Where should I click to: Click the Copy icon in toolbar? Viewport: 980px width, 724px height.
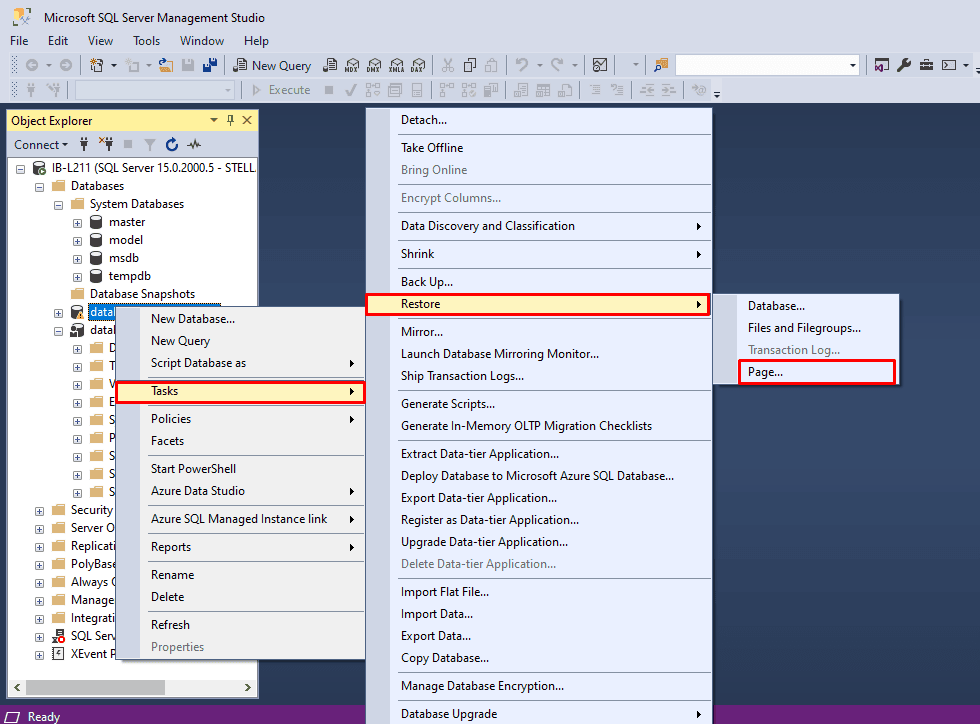[x=470, y=65]
